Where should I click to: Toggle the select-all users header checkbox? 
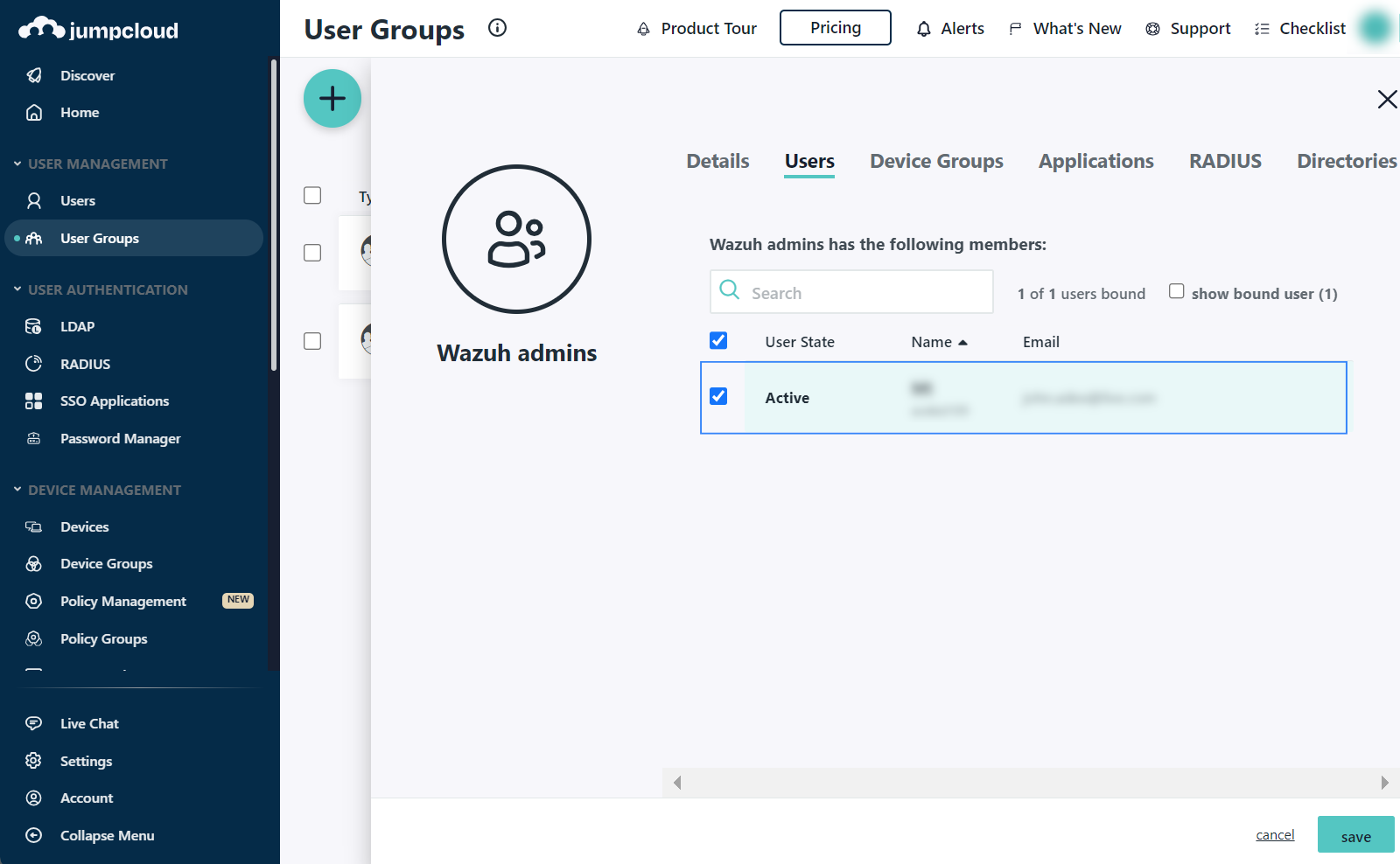pyautogui.click(x=718, y=341)
